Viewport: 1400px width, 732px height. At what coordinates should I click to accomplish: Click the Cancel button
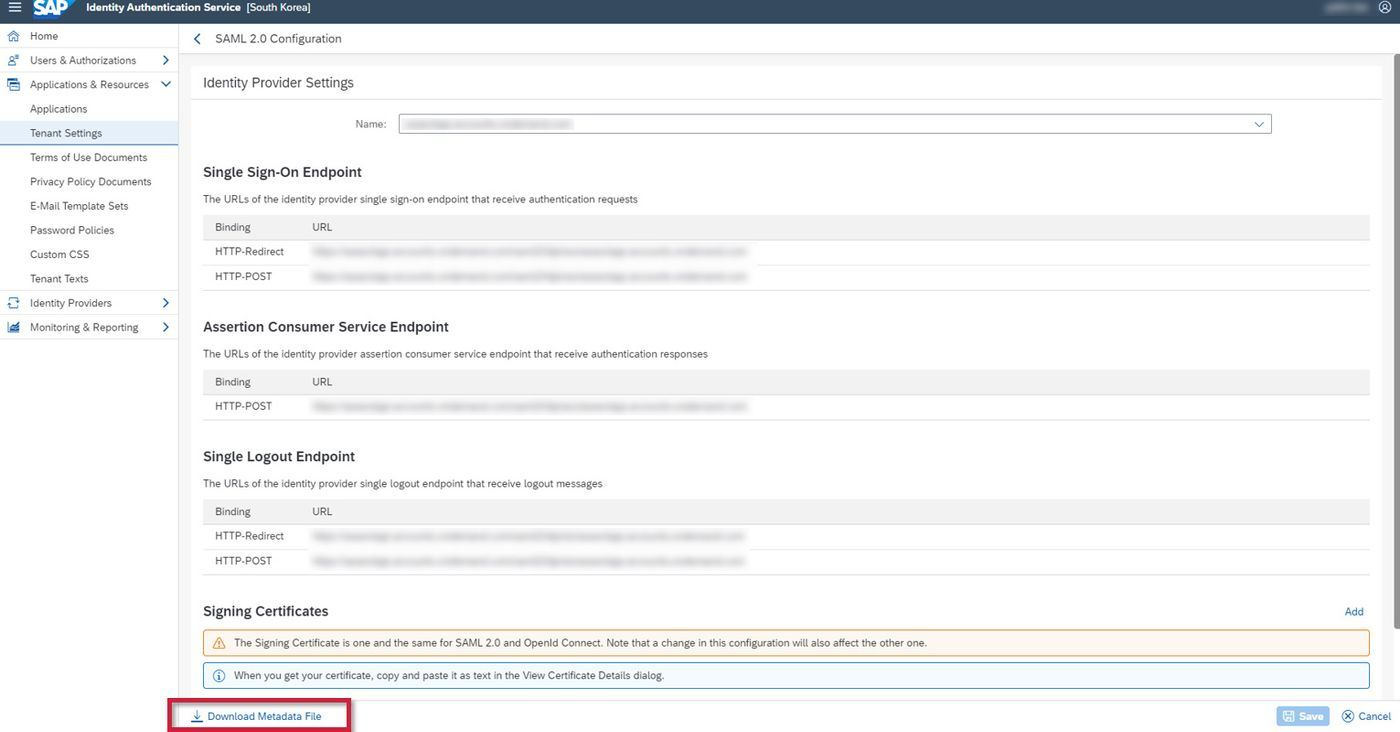pos(1366,716)
